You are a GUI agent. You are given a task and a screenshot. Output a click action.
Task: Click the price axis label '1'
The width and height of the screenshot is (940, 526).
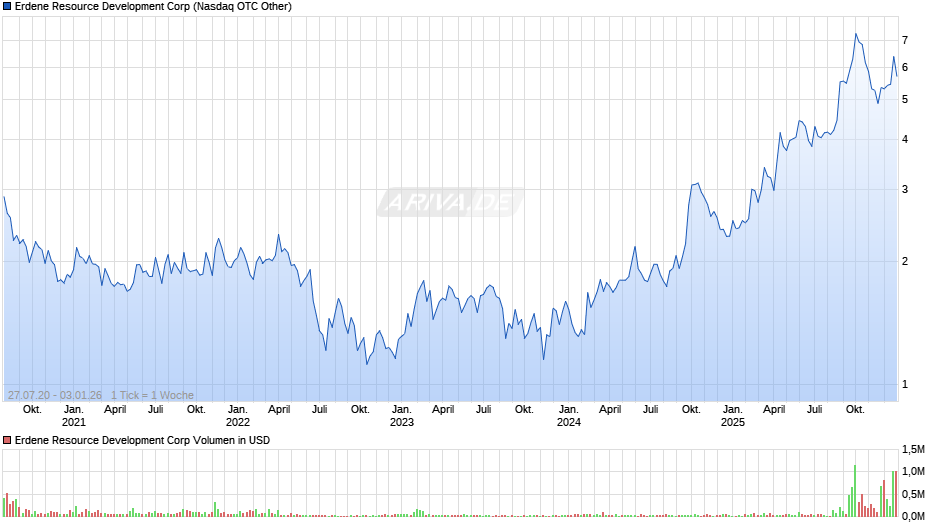905,384
